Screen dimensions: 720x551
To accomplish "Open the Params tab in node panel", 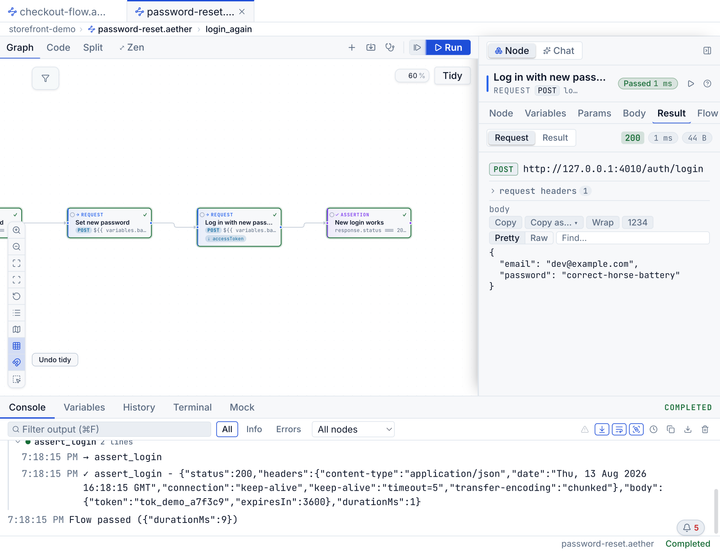I will 594,113.
